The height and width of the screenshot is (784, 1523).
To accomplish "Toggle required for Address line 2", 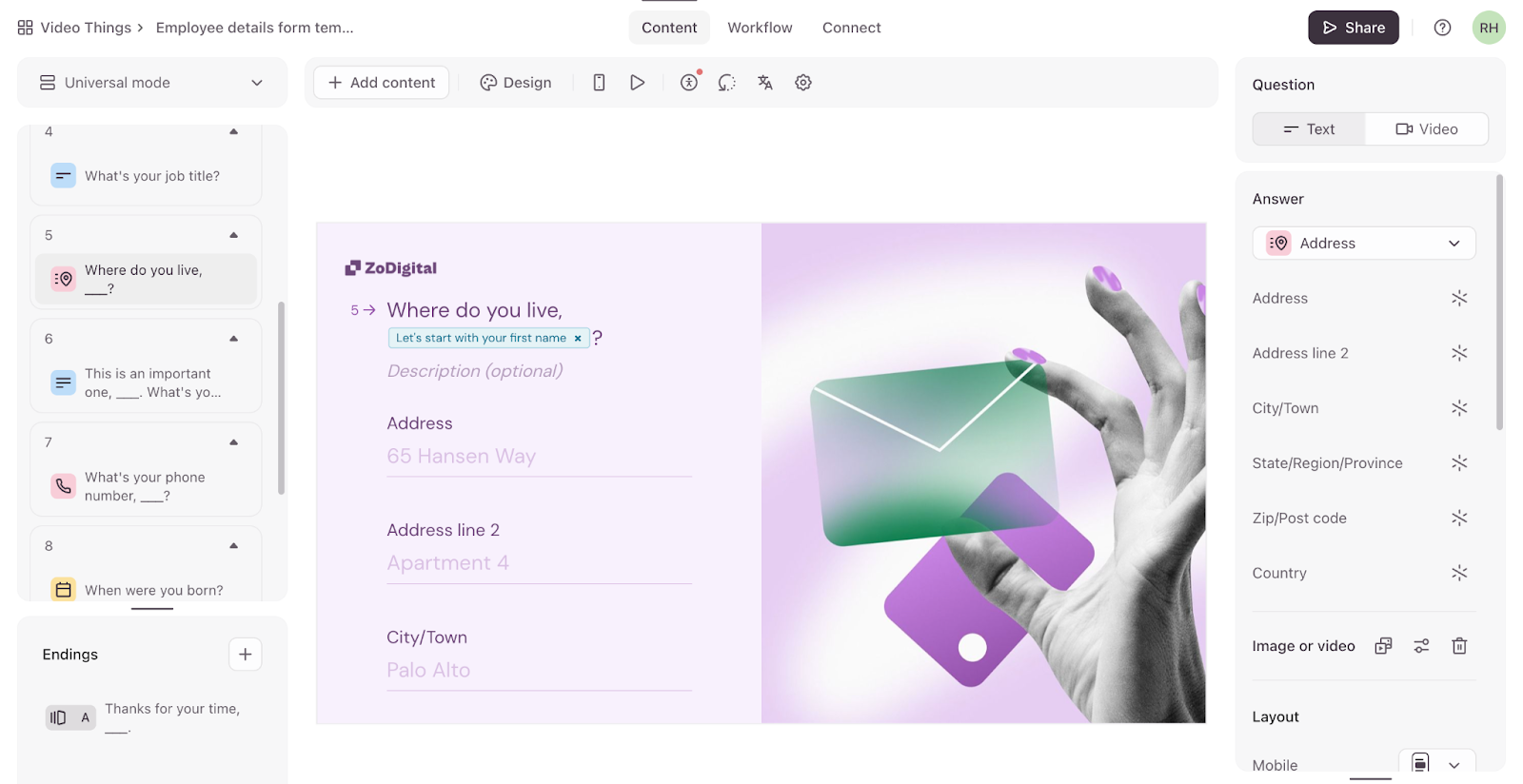I will [x=1459, y=354].
